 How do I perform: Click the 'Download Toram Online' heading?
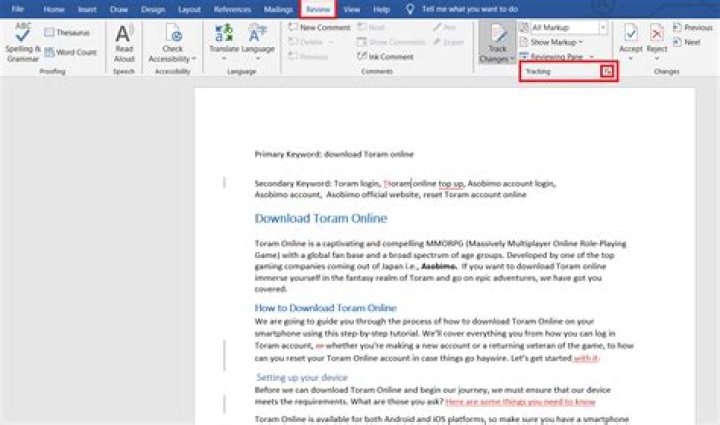click(x=321, y=218)
